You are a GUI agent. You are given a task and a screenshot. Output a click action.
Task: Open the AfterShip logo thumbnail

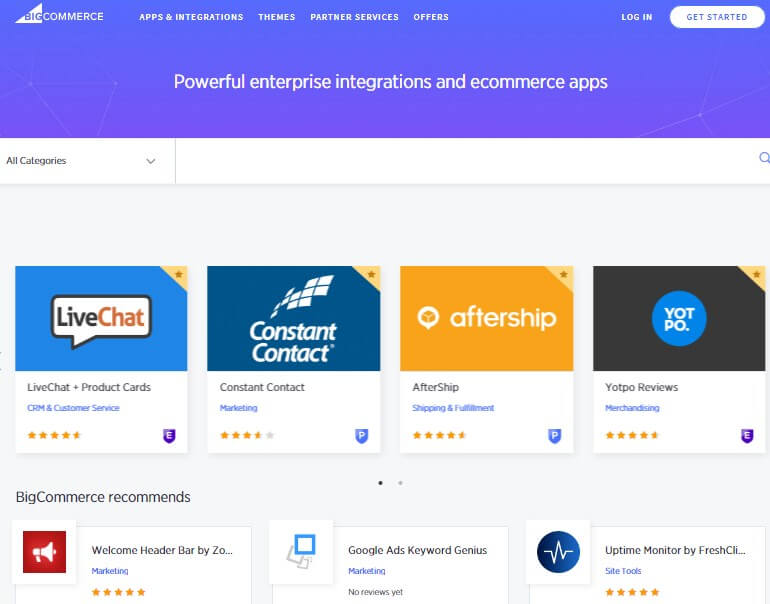pyautogui.click(x=487, y=319)
